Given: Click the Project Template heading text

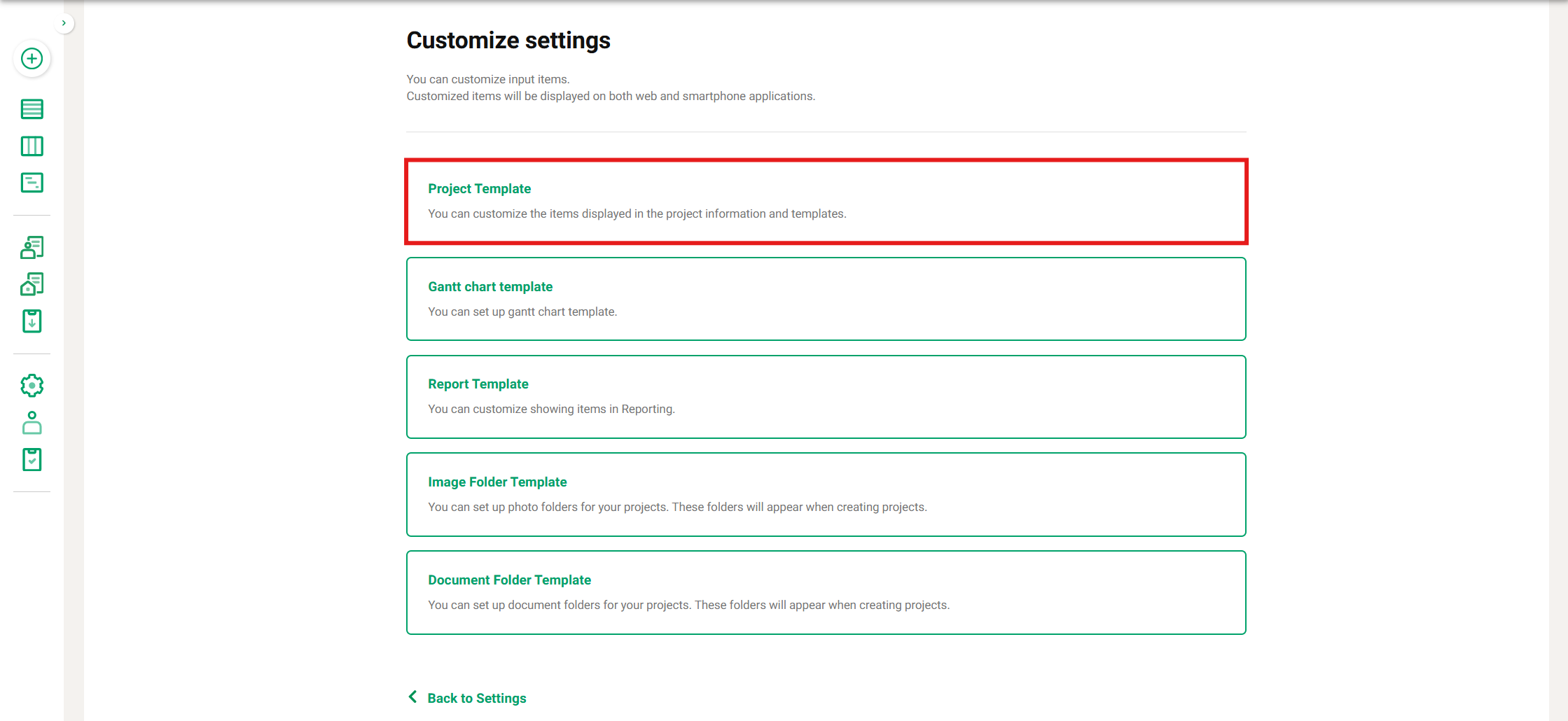Looking at the screenshot, I should point(480,189).
